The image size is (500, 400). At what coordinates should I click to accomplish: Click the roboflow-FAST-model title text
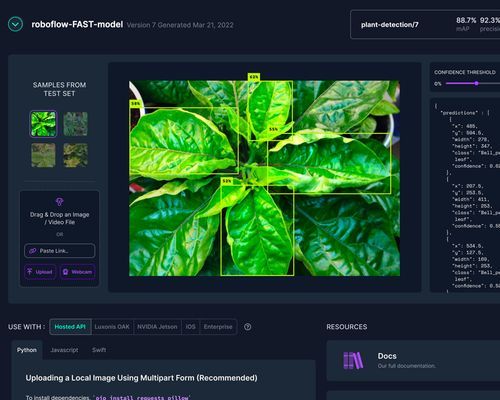[77, 25]
